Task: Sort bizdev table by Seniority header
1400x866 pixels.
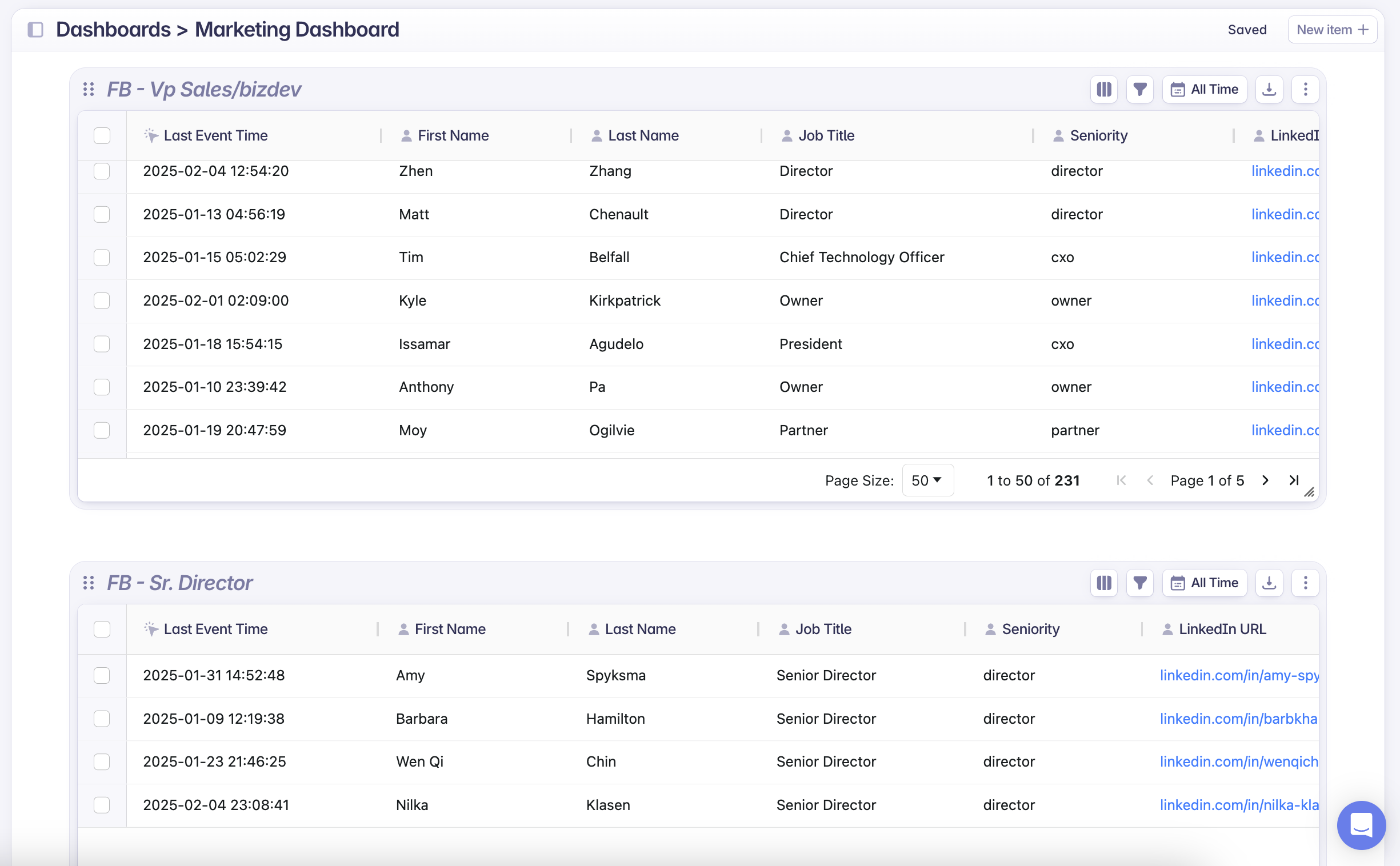Action: 1099,136
